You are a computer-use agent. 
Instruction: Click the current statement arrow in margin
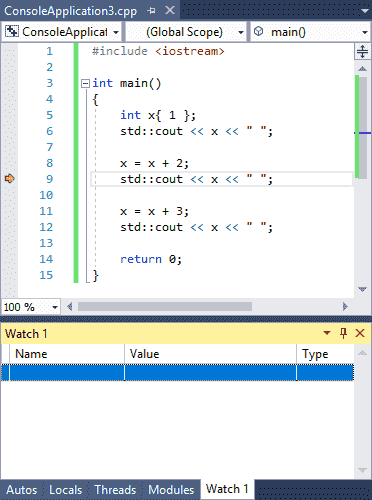point(10,179)
